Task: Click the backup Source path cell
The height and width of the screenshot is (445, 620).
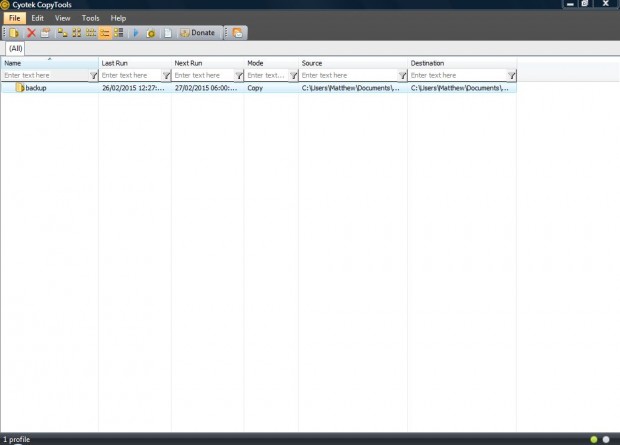Action: [350, 88]
